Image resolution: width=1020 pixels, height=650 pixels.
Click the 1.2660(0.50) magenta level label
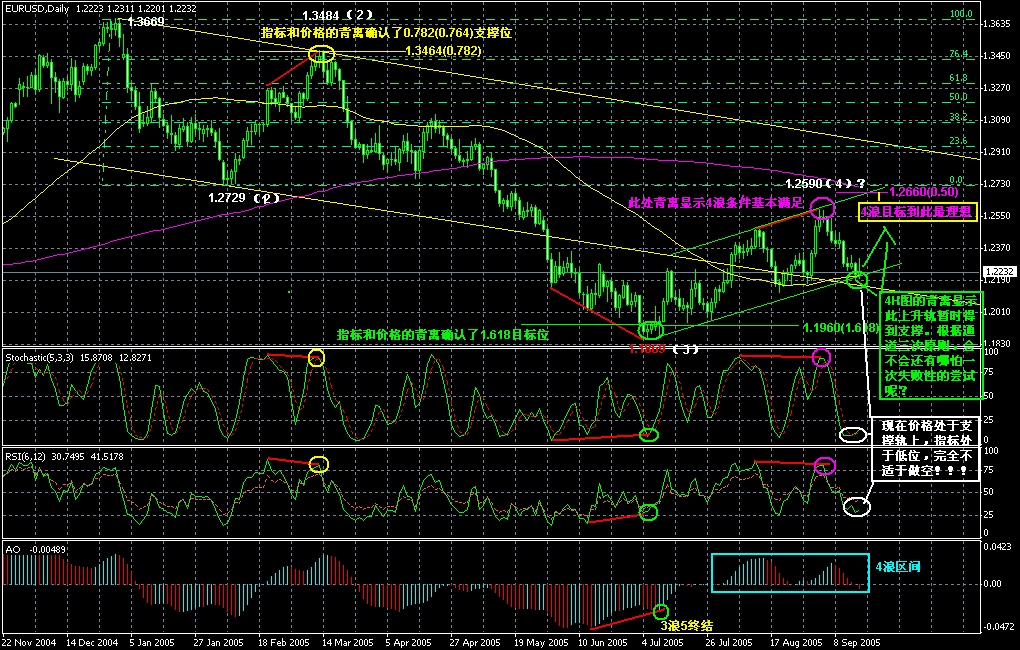[x=924, y=192]
